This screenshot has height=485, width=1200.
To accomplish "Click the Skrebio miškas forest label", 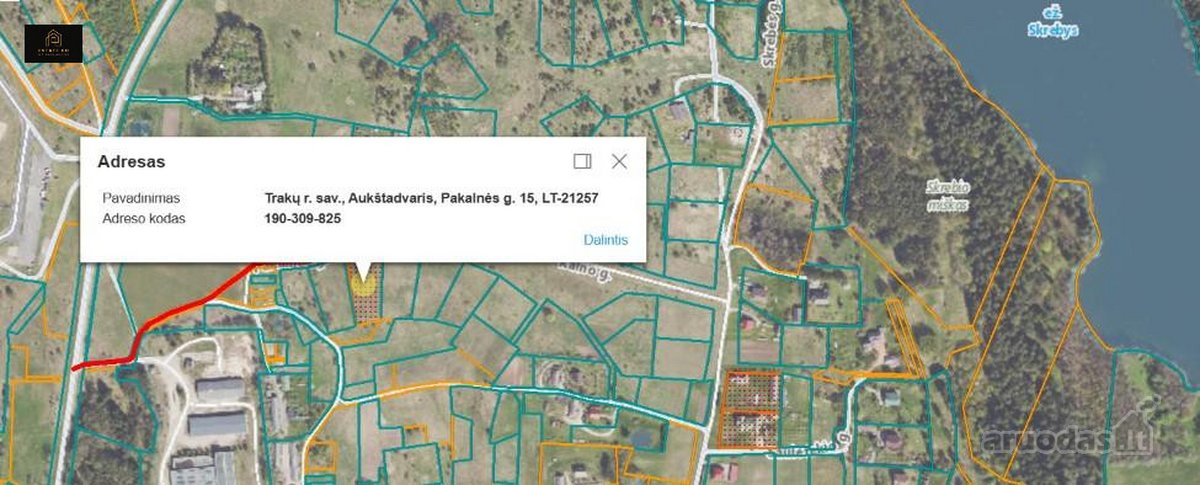I will pyautogui.click(x=948, y=195).
